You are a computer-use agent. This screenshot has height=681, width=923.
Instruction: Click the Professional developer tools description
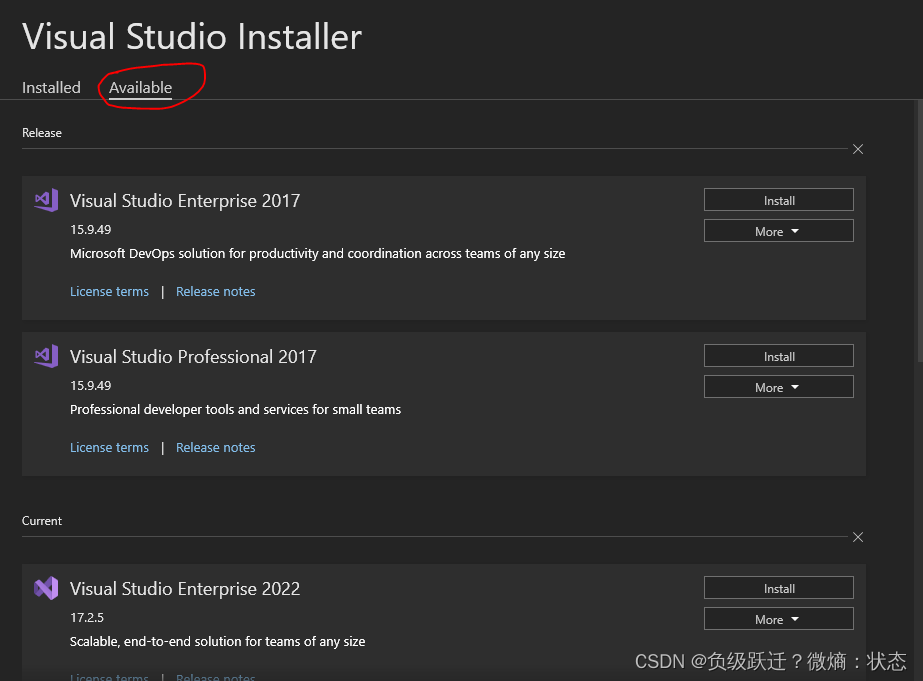click(x=235, y=410)
